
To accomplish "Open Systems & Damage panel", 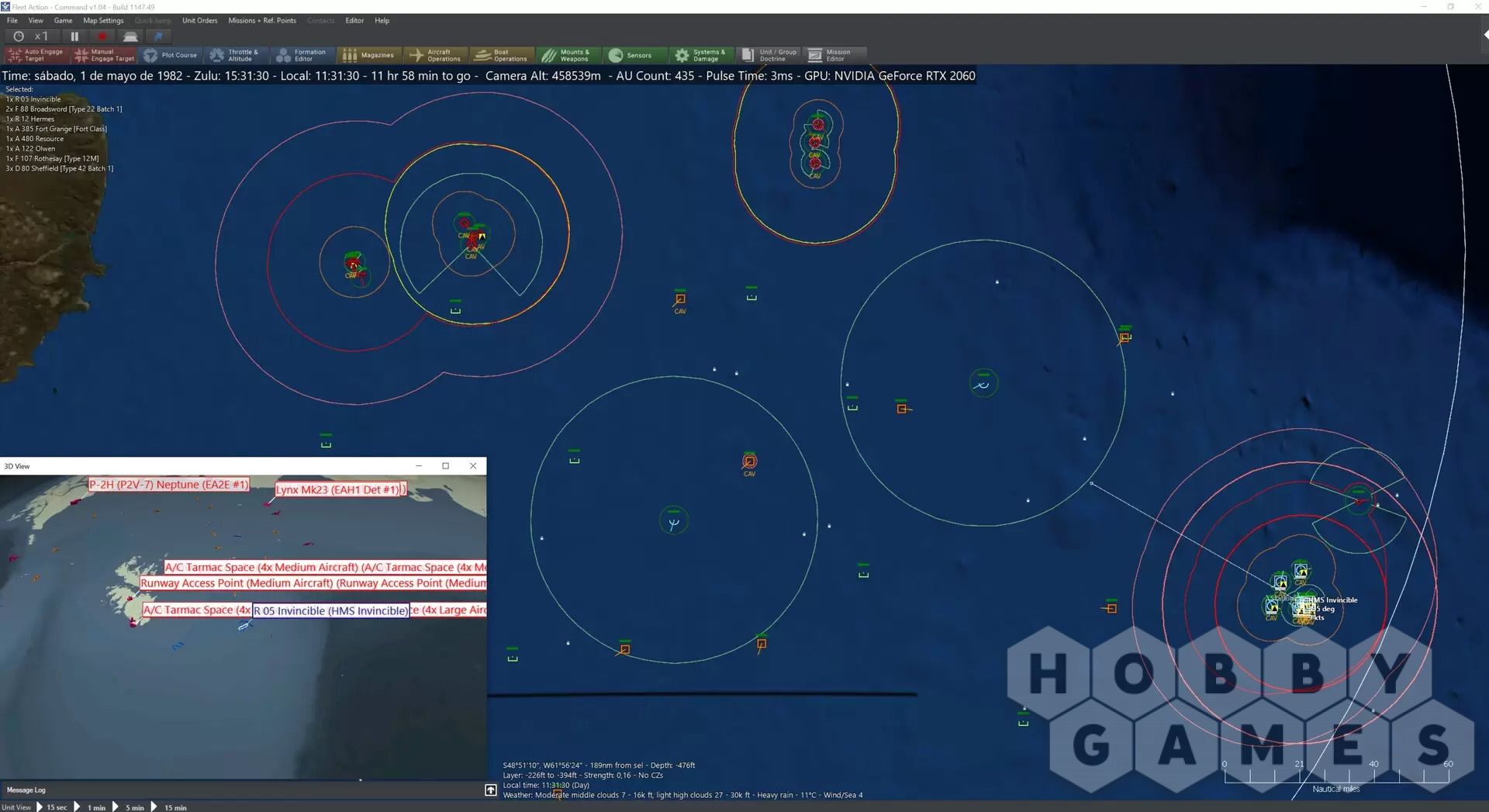I will tap(701, 55).
